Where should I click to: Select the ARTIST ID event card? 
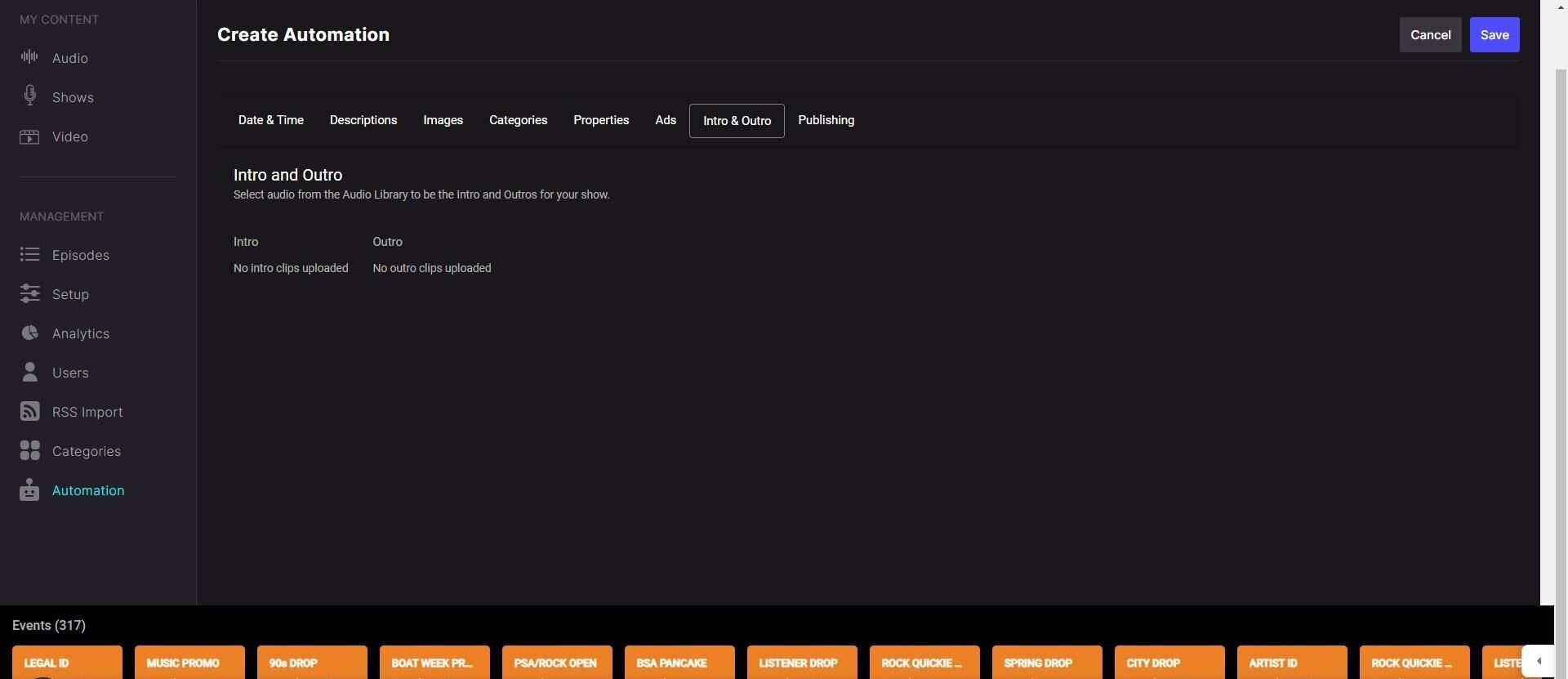1292,663
